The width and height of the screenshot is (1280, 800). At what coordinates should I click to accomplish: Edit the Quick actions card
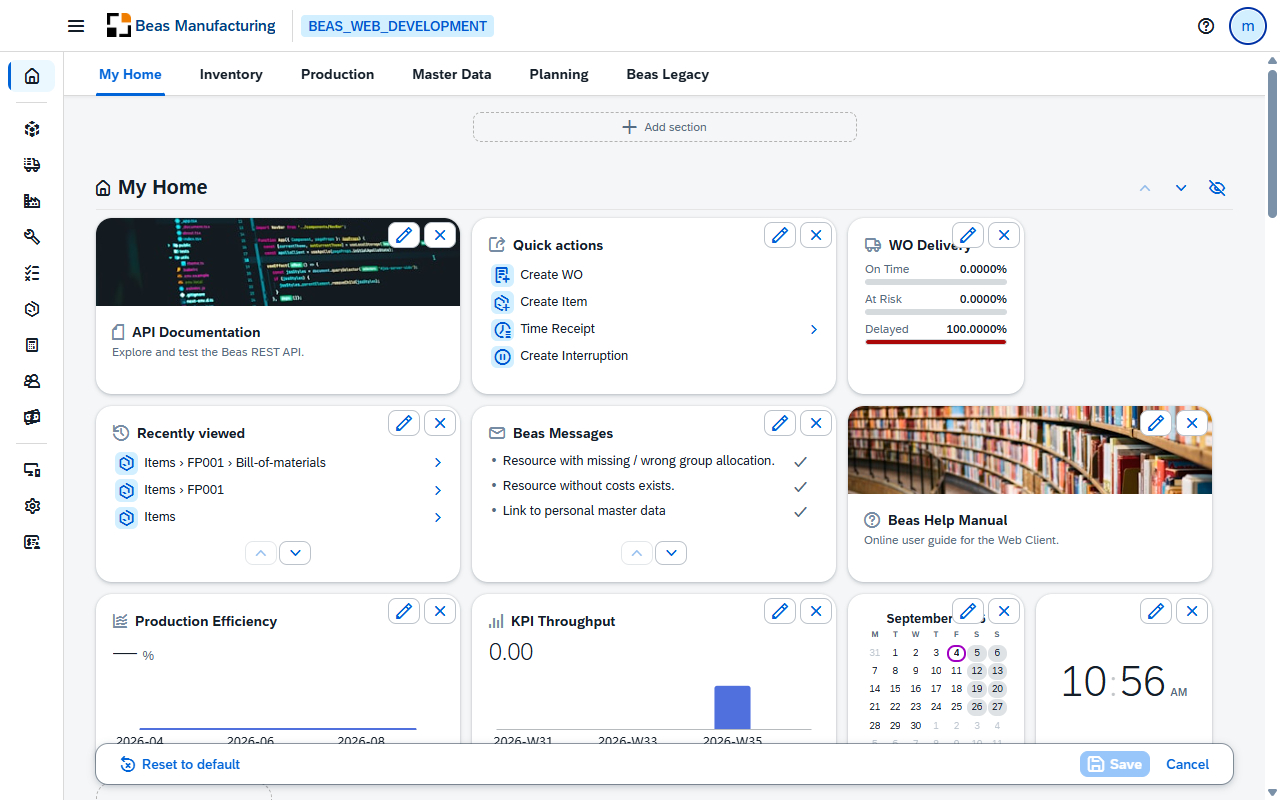780,235
